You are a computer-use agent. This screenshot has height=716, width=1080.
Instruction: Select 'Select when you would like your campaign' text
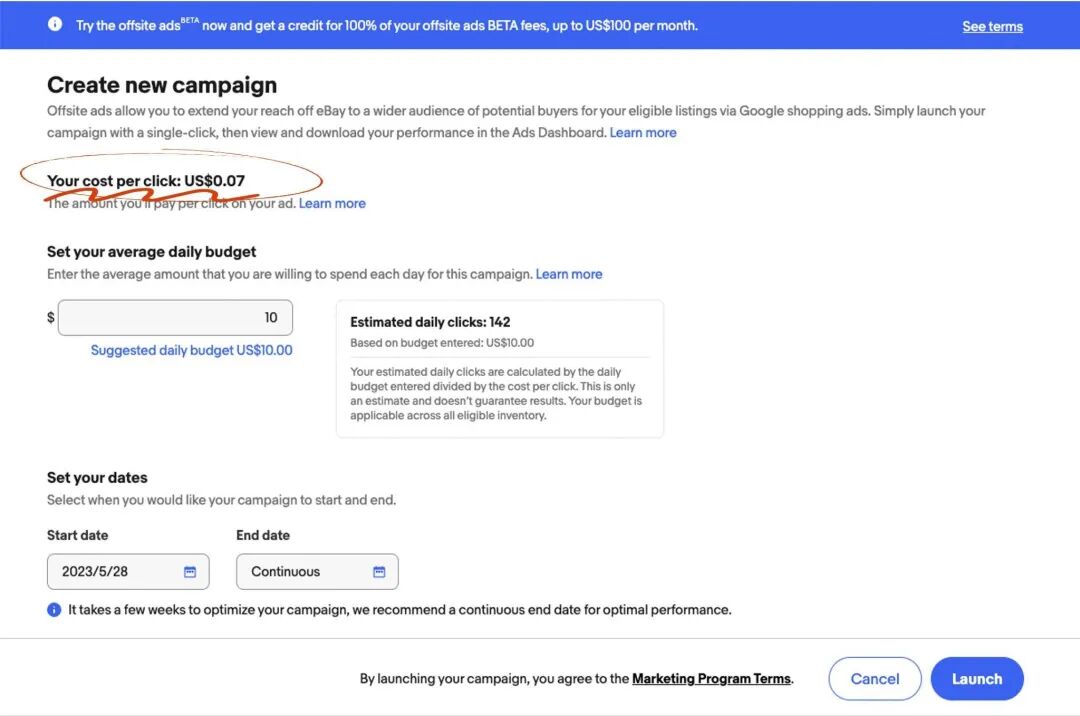(x=221, y=501)
